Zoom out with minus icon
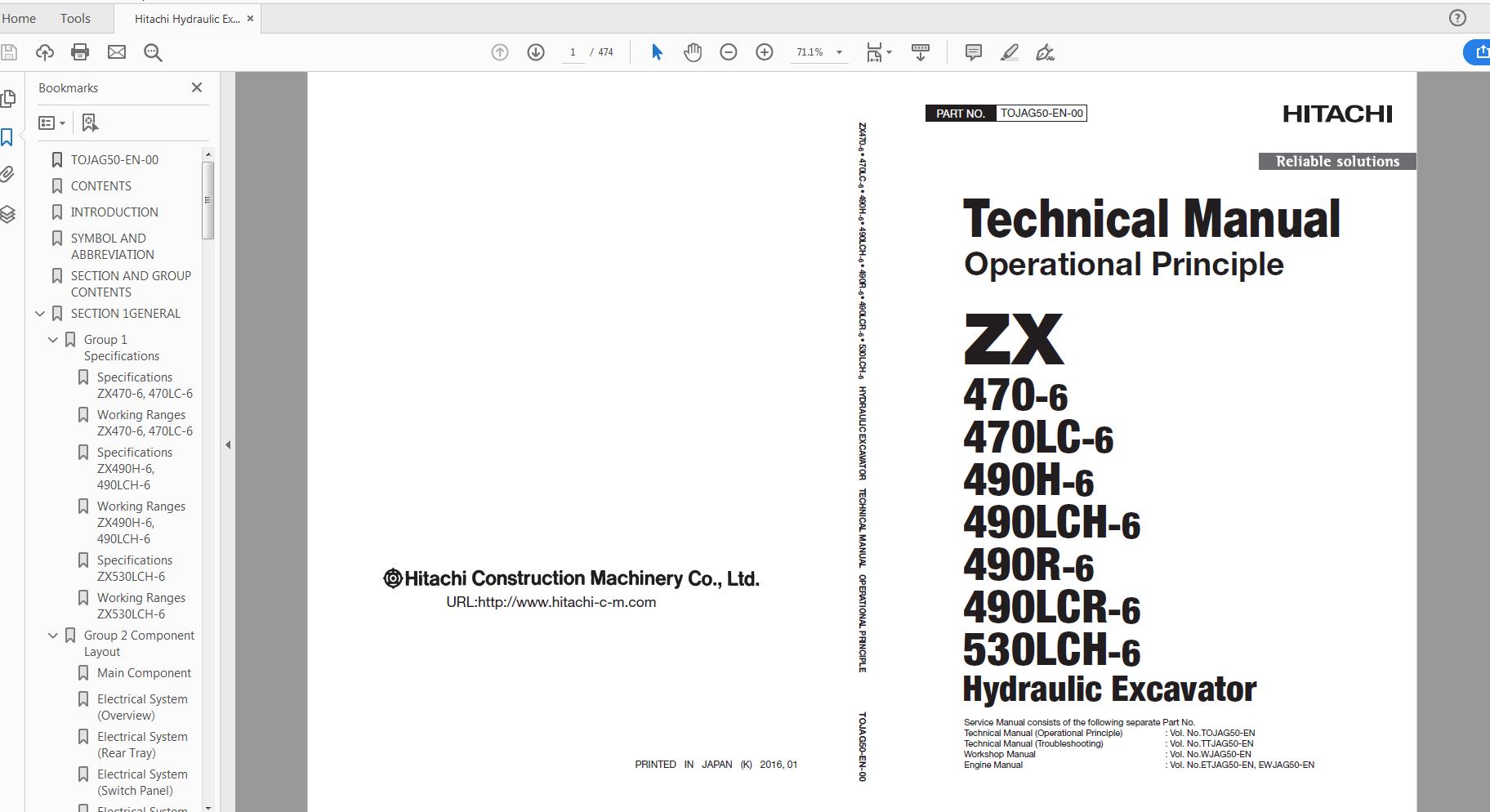The width and height of the screenshot is (1490, 812). pyautogui.click(x=729, y=52)
